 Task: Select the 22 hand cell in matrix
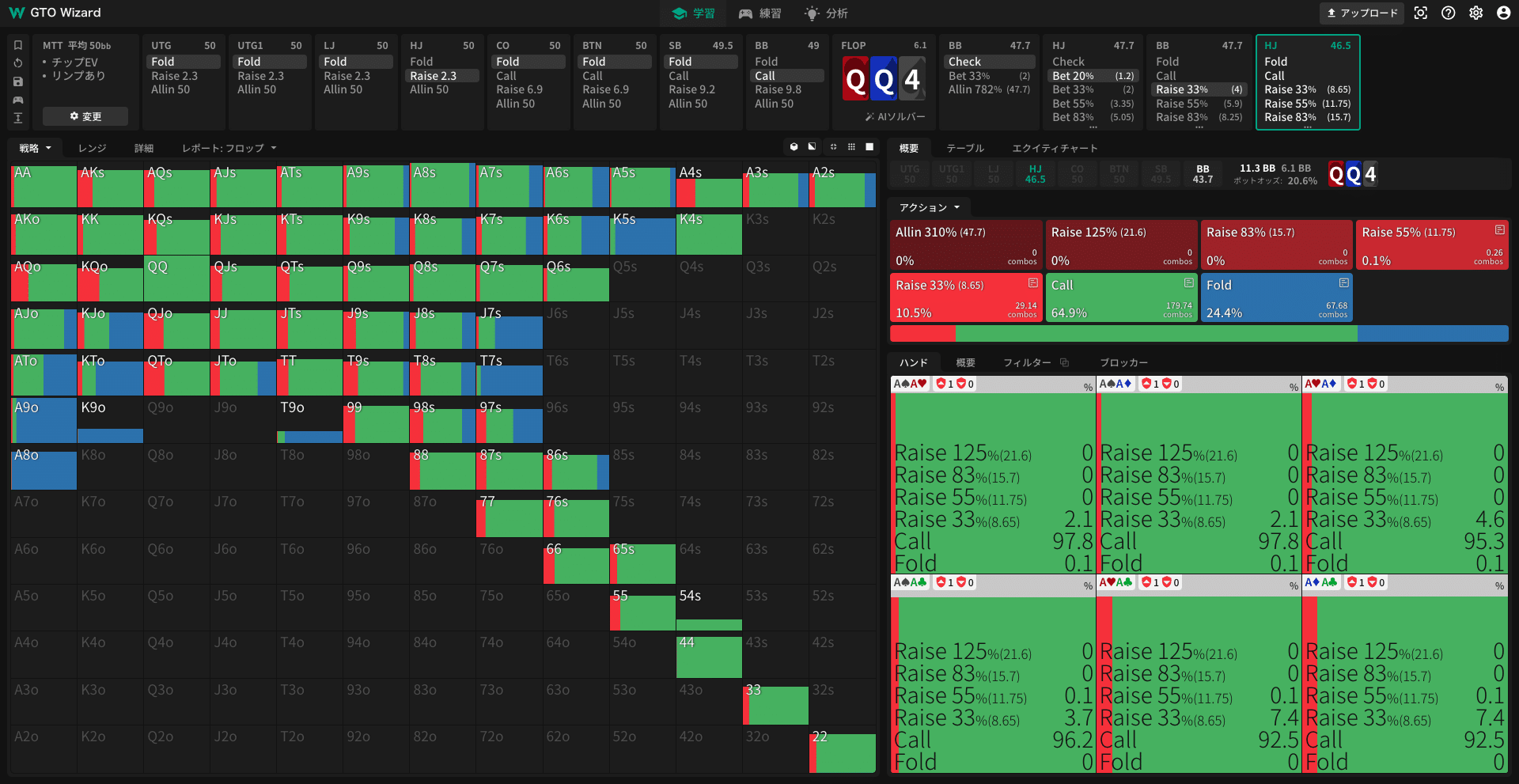[843, 750]
